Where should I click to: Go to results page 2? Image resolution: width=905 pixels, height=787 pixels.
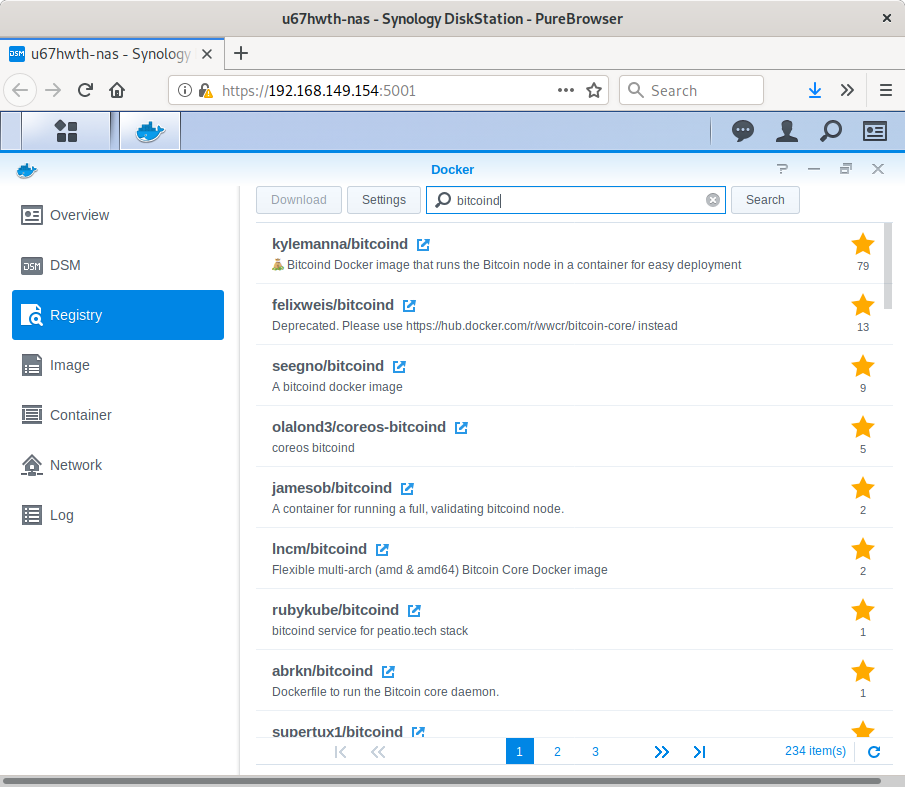(557, 751)
